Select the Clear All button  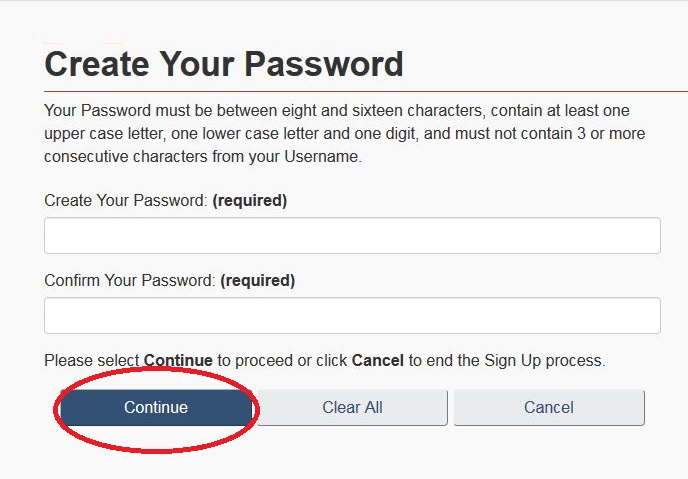(x=352, y=408)
